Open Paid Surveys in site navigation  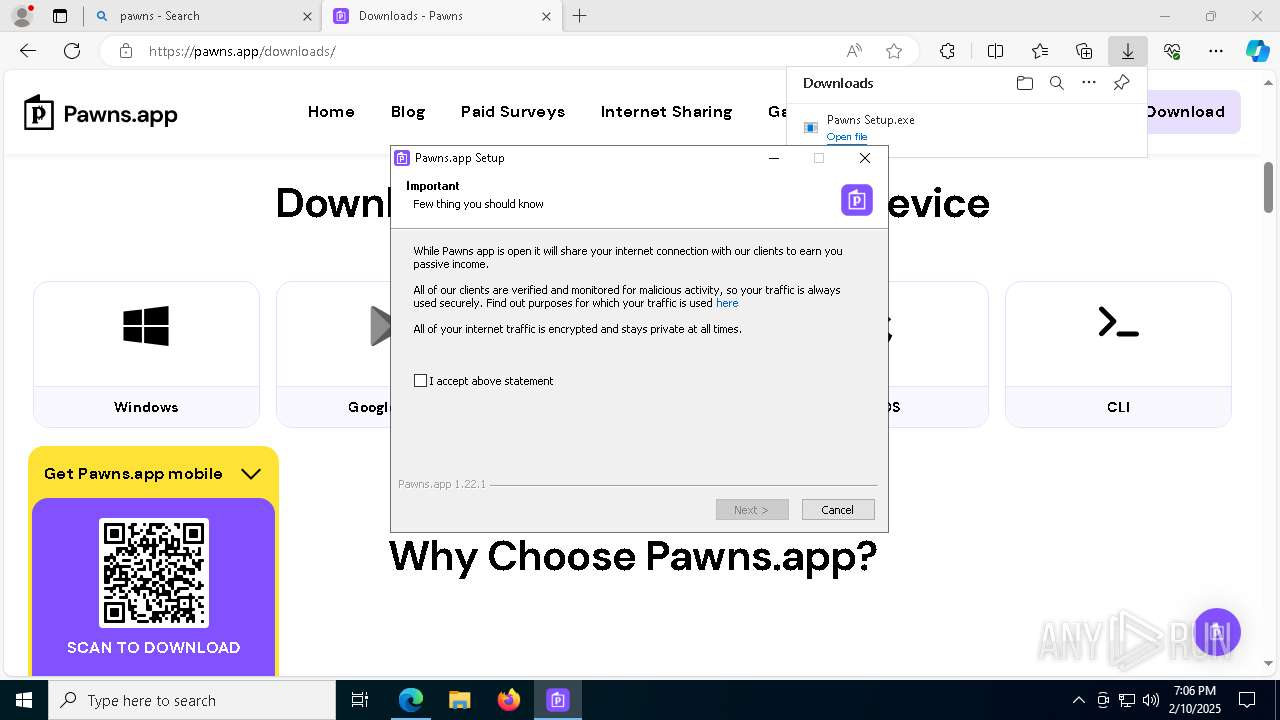[x=513, y=112]
